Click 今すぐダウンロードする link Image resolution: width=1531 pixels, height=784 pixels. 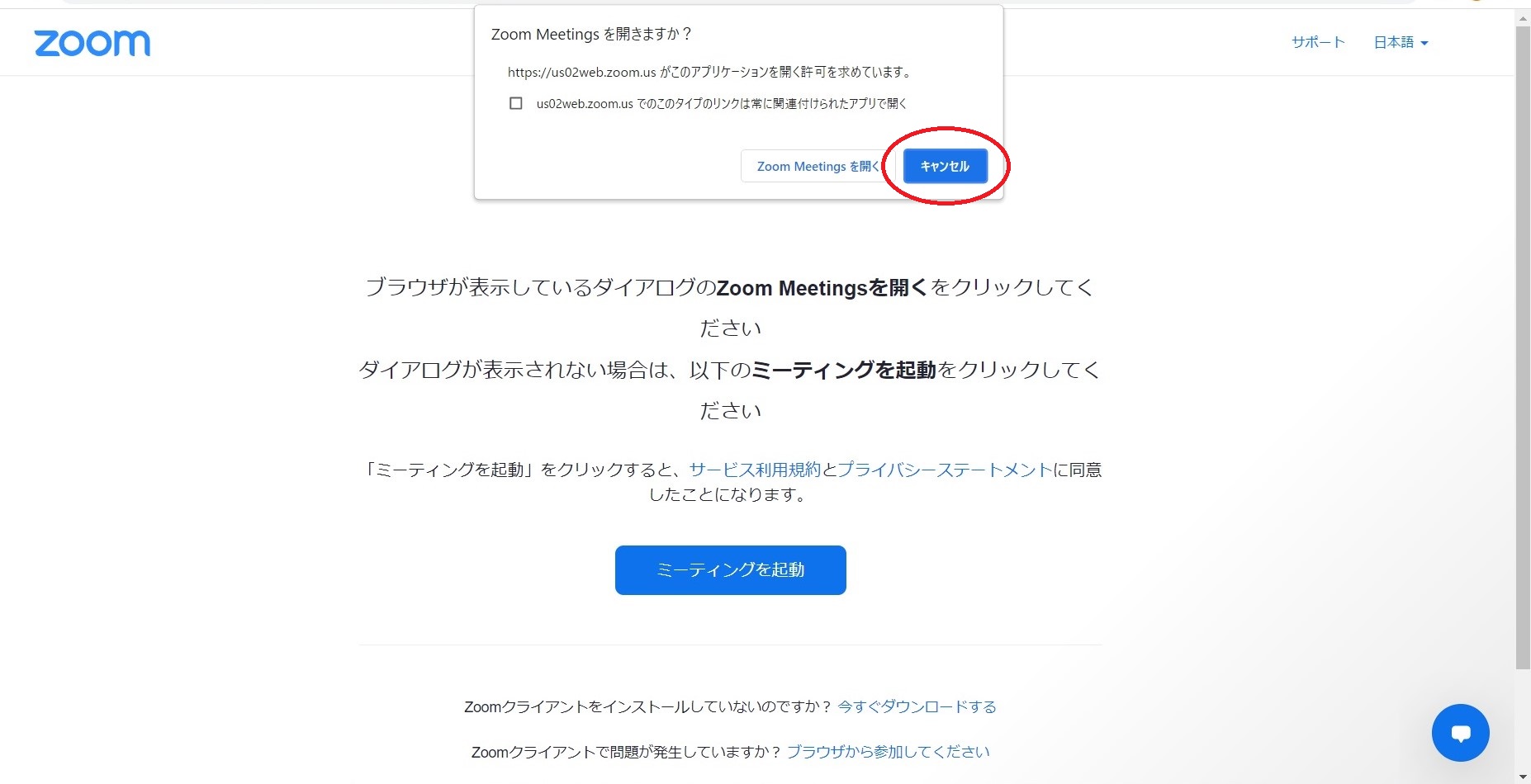click(917, 706)
